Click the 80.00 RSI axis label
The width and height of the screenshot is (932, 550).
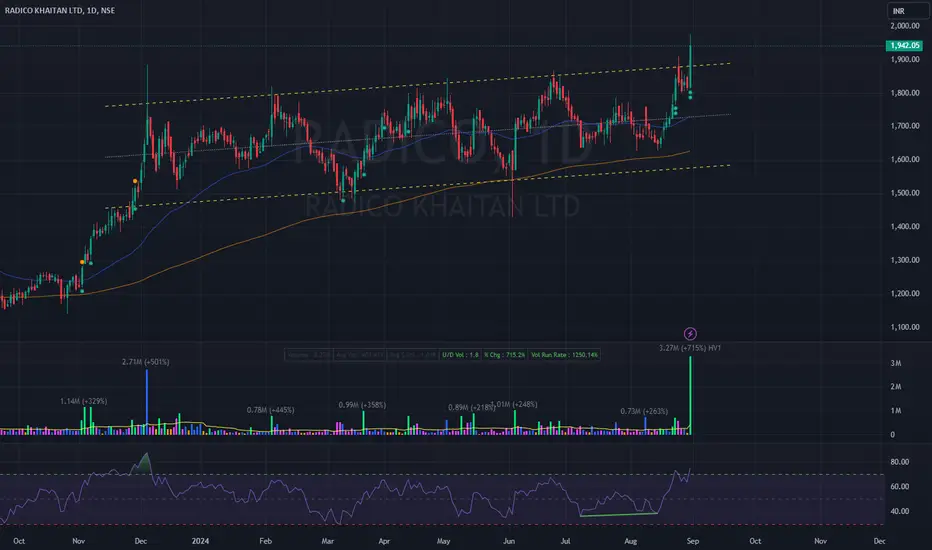click(x=899, y=462)
